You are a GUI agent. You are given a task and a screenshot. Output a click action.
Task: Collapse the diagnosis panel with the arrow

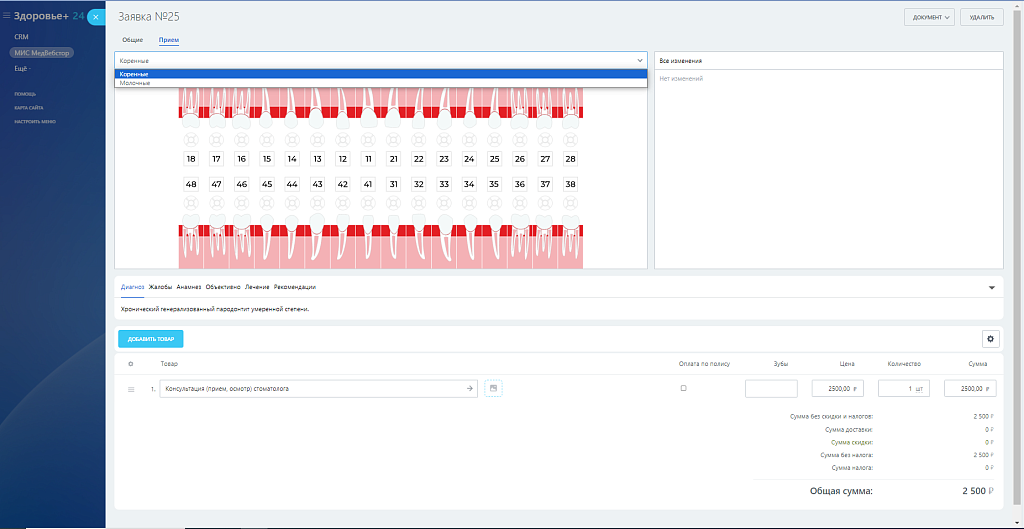[992, 287]
